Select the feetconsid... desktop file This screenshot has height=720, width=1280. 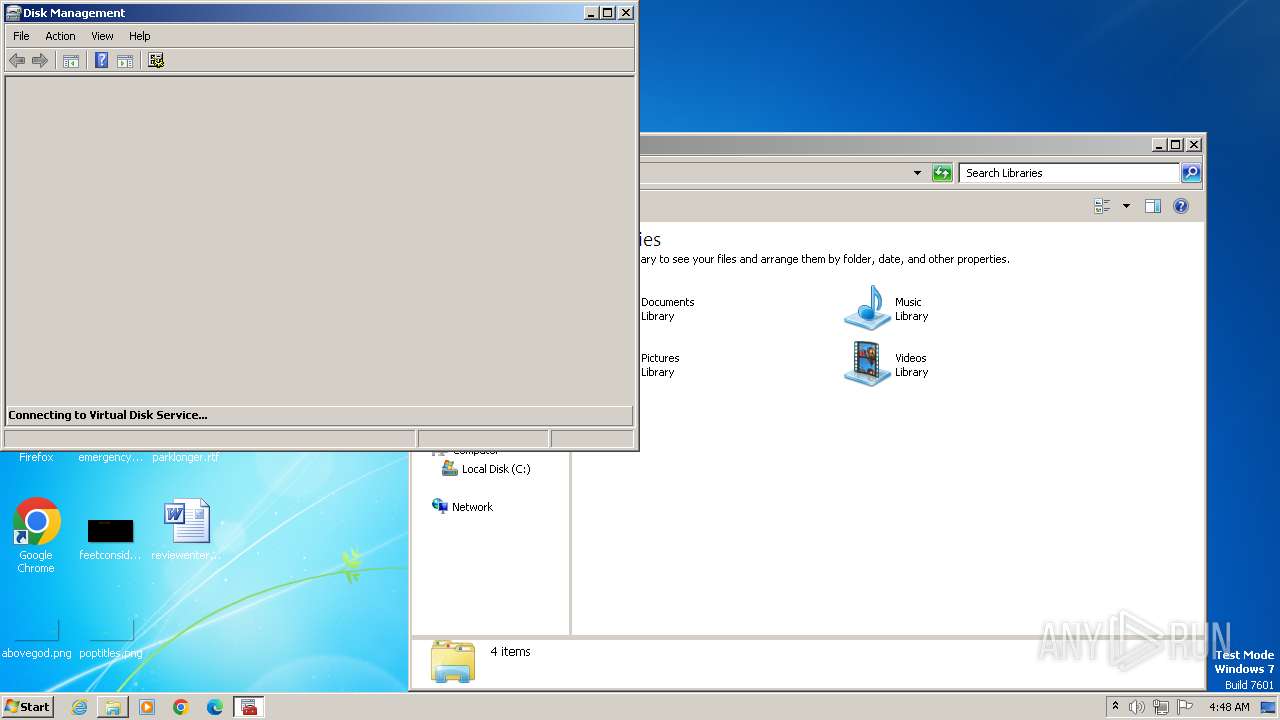110,539
